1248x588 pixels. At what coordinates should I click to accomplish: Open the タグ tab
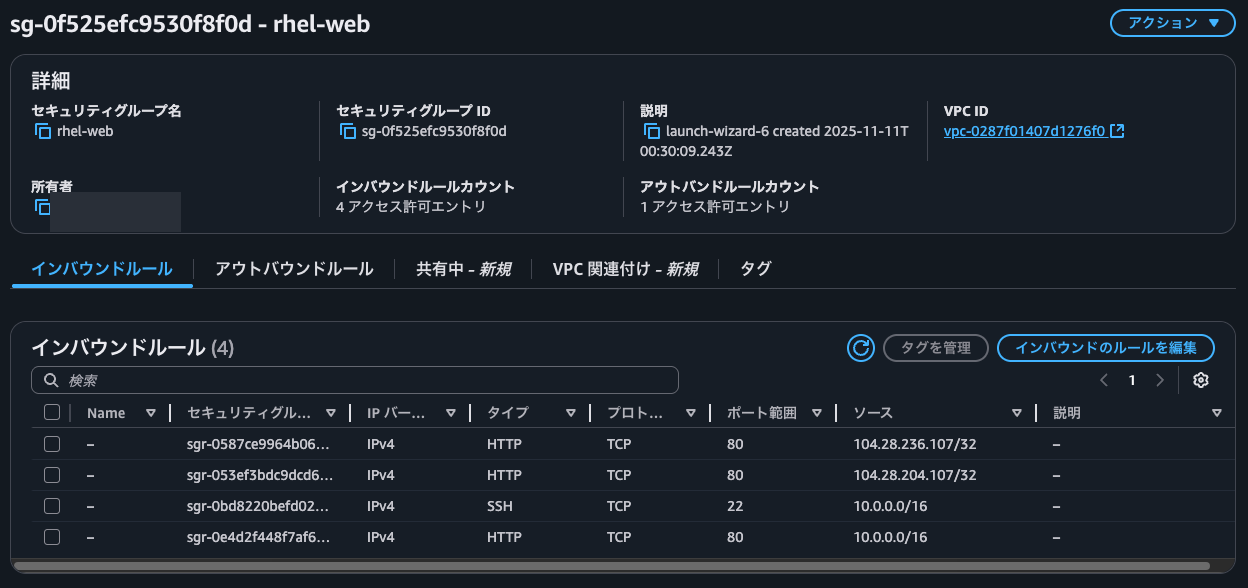(755, 269)
